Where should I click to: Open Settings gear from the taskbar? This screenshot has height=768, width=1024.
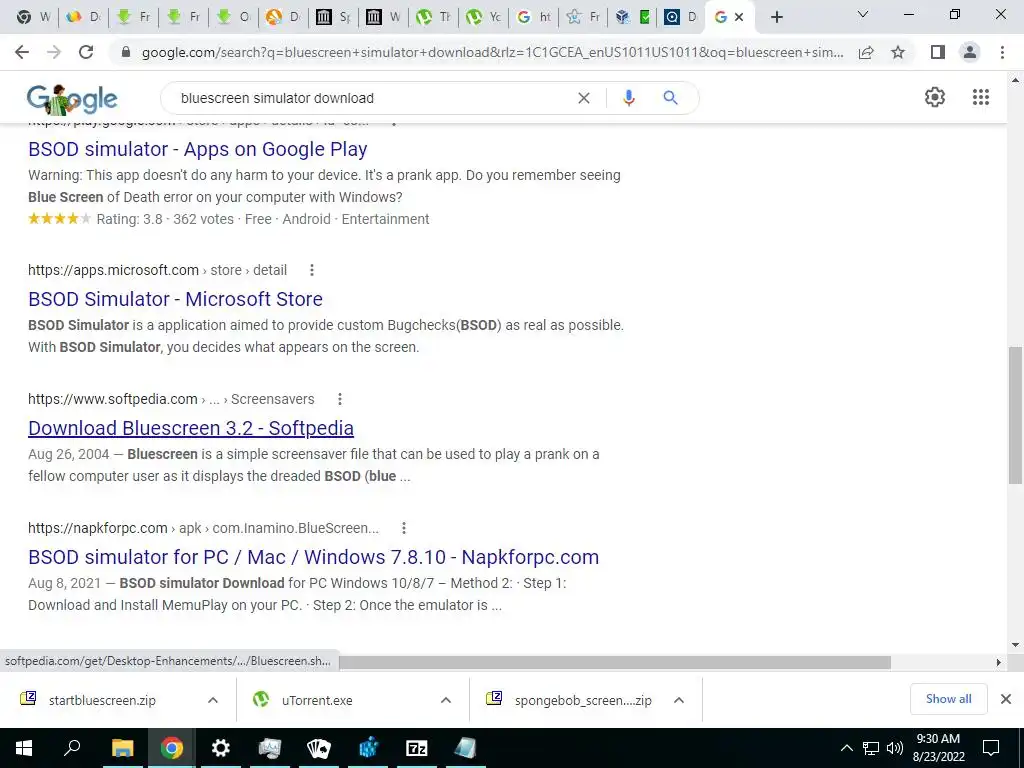pos(221,748)
